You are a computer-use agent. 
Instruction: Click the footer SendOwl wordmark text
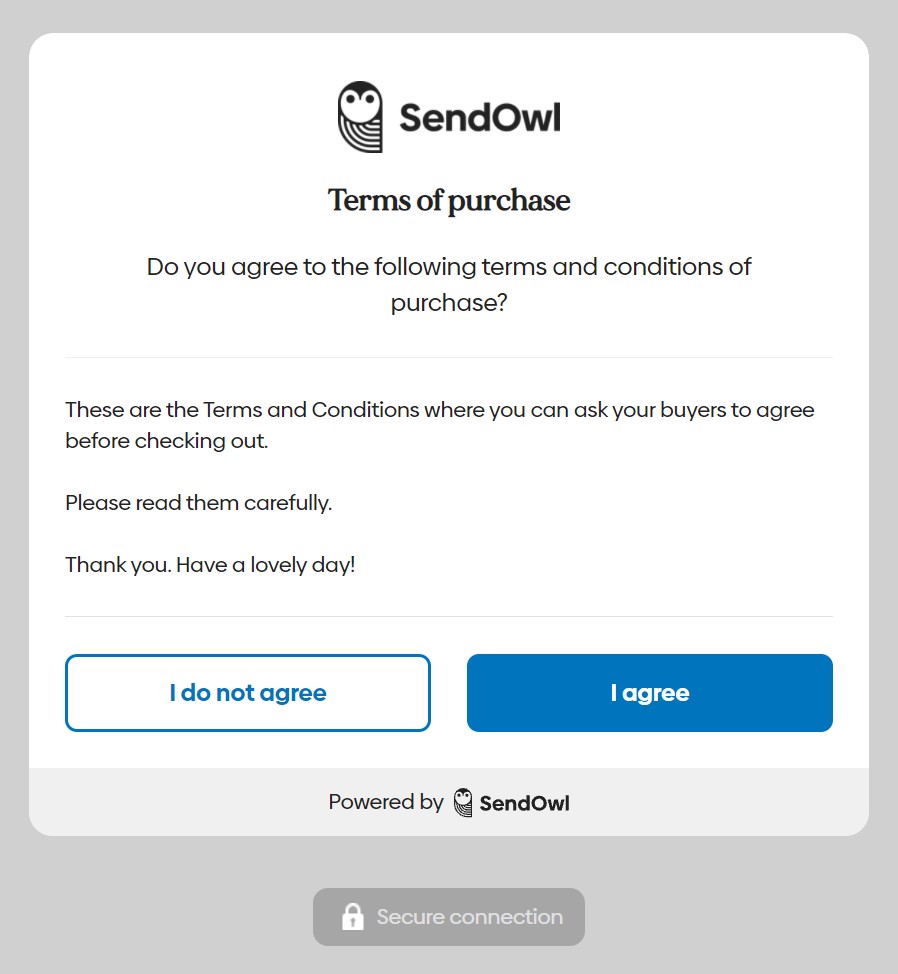[x=524, y=803]
